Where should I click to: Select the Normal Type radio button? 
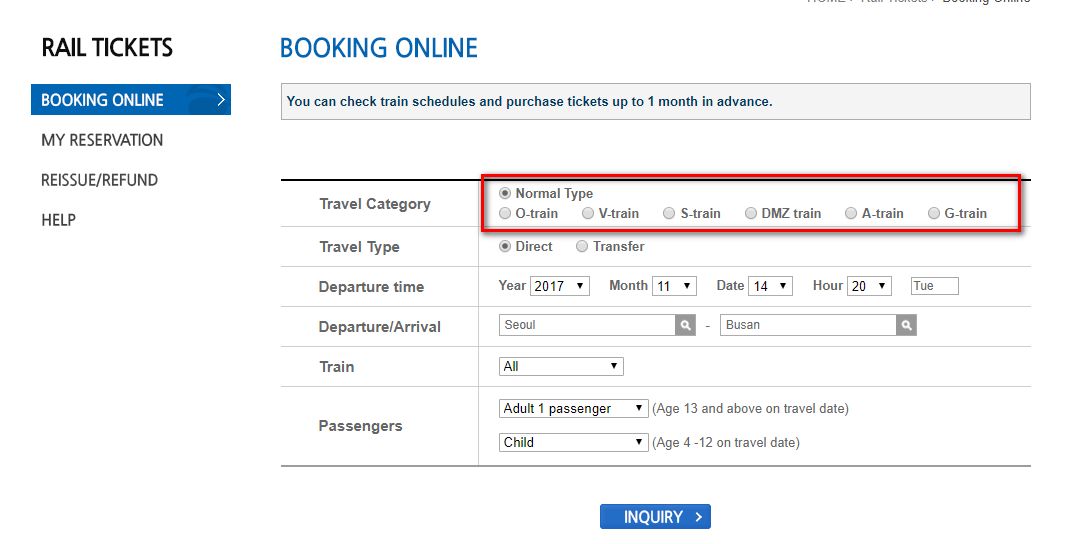point(505,194)
